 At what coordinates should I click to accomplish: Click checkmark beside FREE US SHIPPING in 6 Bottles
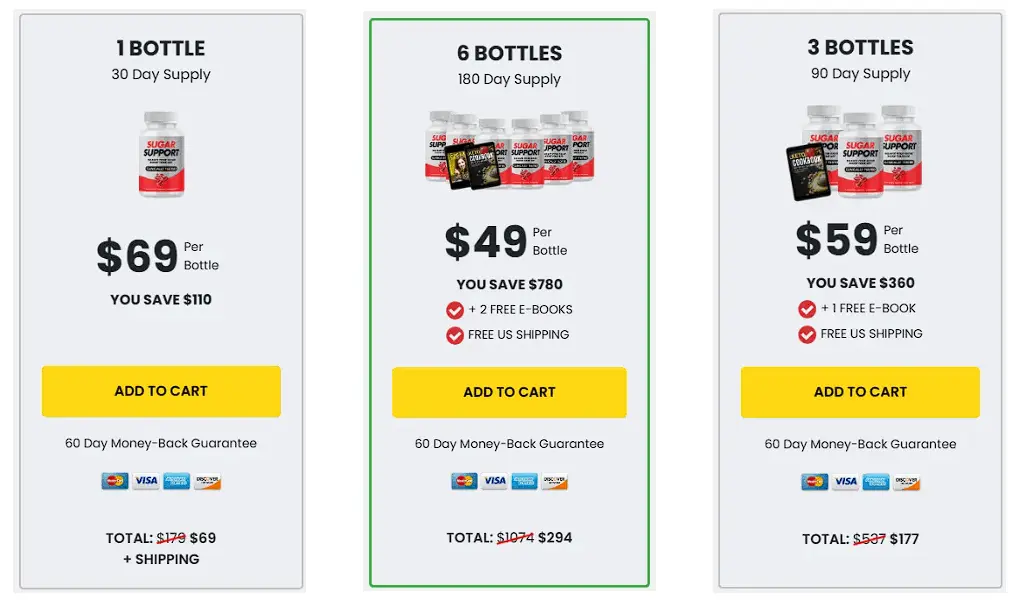click(455, 336)
